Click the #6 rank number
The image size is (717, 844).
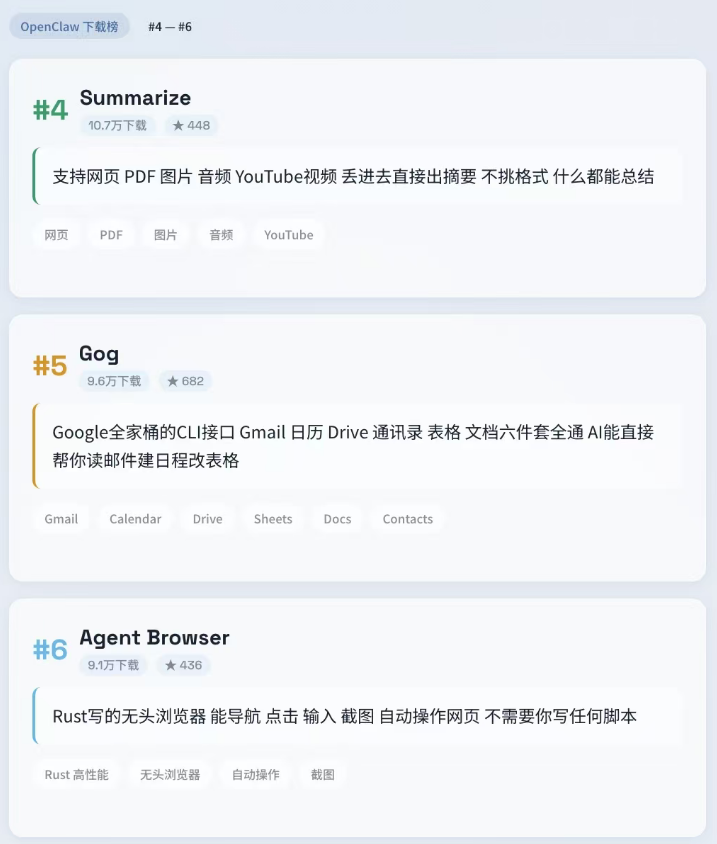(50, 651)
